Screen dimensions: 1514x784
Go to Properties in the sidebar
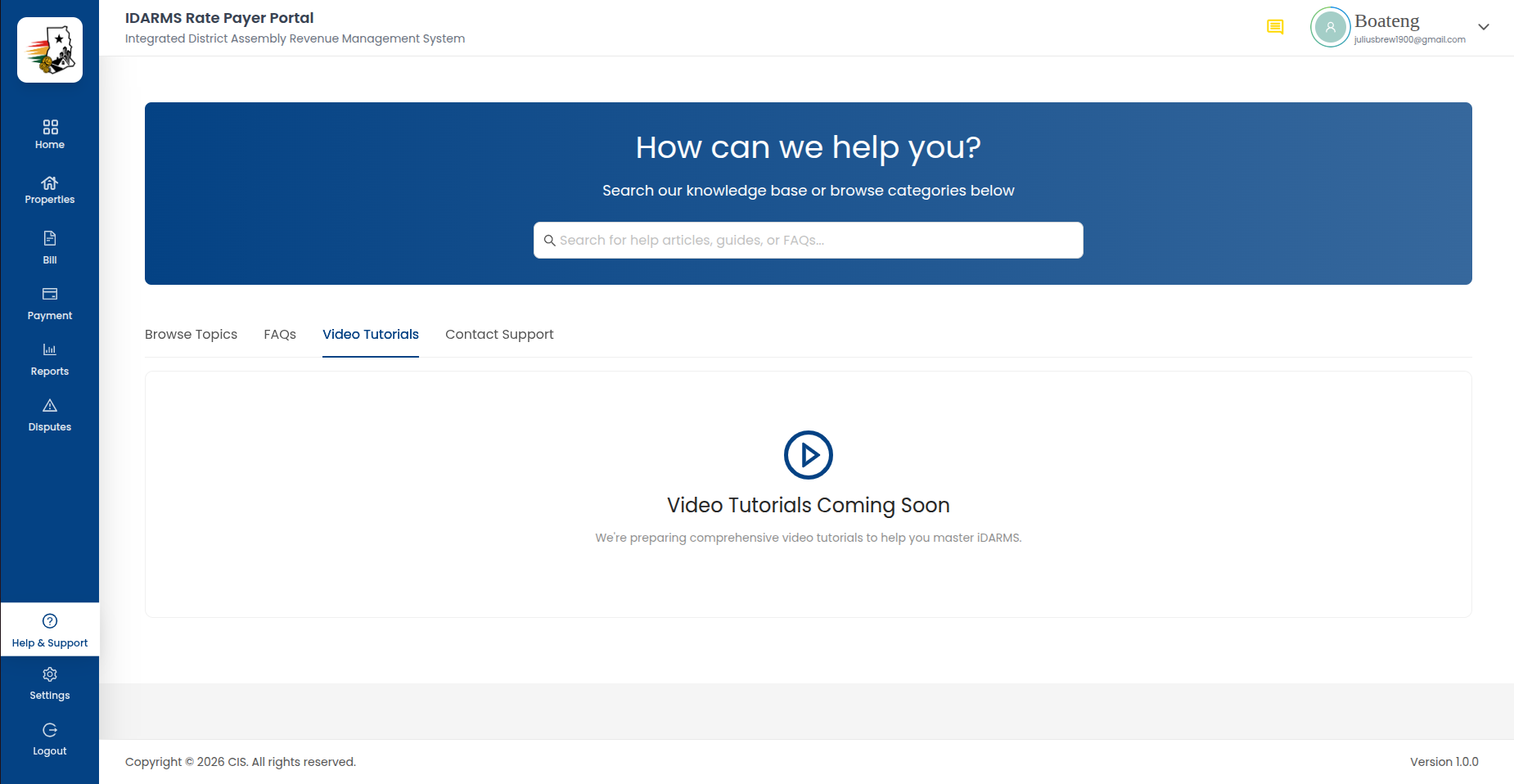coord(50,190)
